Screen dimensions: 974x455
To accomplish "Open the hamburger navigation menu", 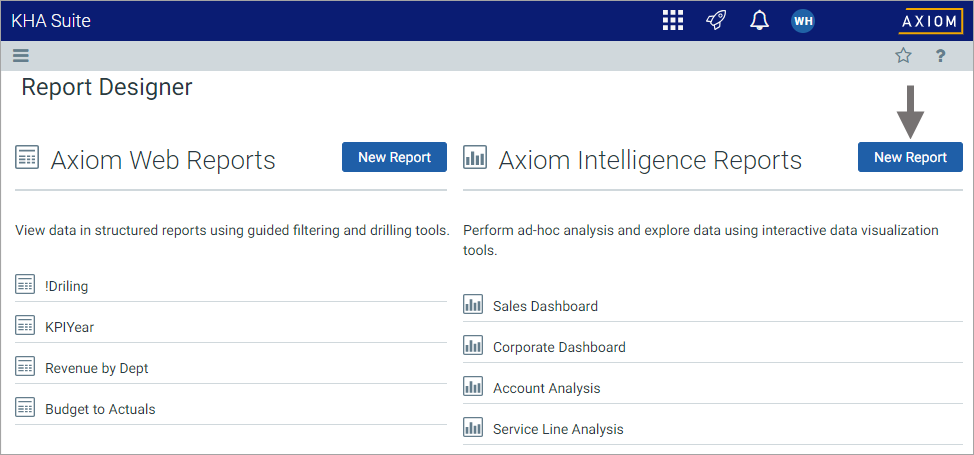I will click(21, 56).
